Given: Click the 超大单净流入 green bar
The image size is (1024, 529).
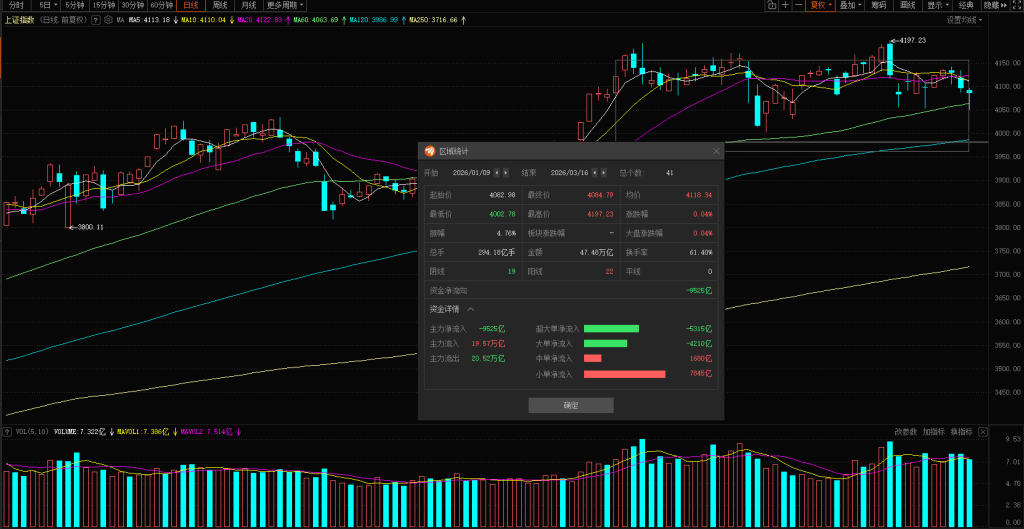Looking at the screenshot, I should pos(610,328).
